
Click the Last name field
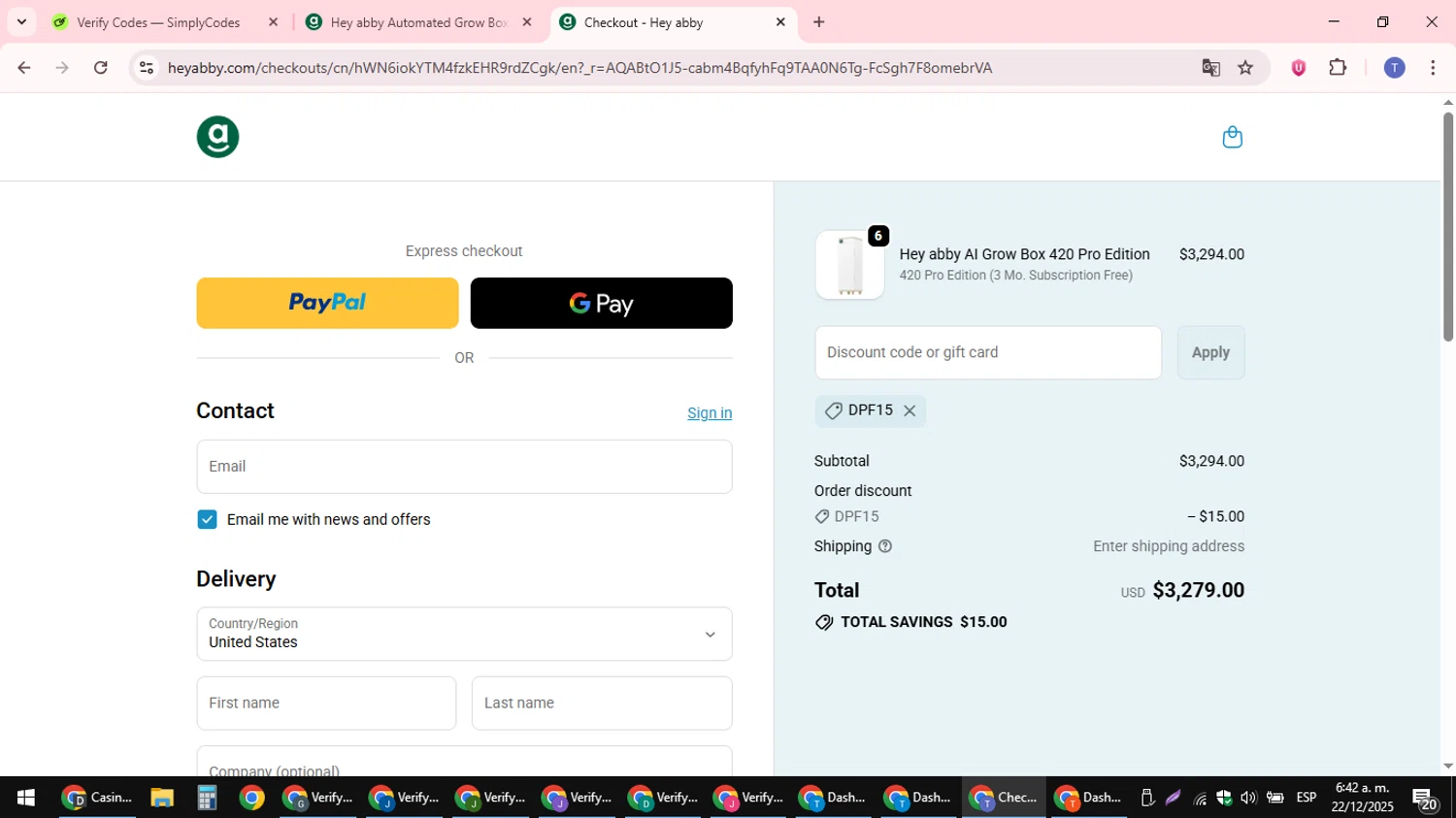point(602,703)
